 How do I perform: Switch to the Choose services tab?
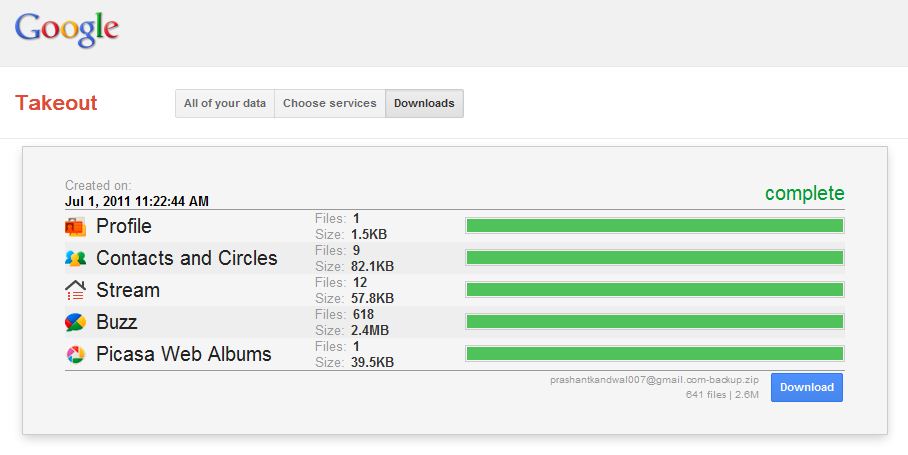pyautogui.click(x=330, y=103)
